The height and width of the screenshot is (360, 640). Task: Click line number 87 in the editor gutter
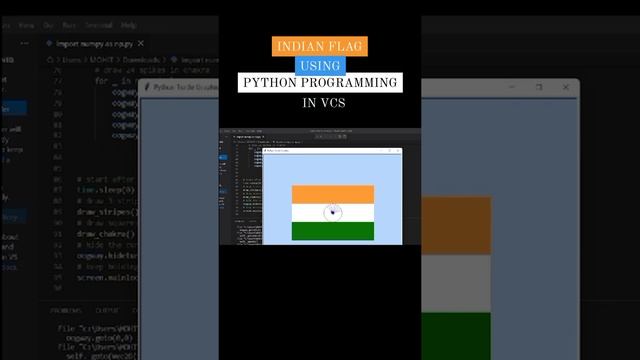57,190
